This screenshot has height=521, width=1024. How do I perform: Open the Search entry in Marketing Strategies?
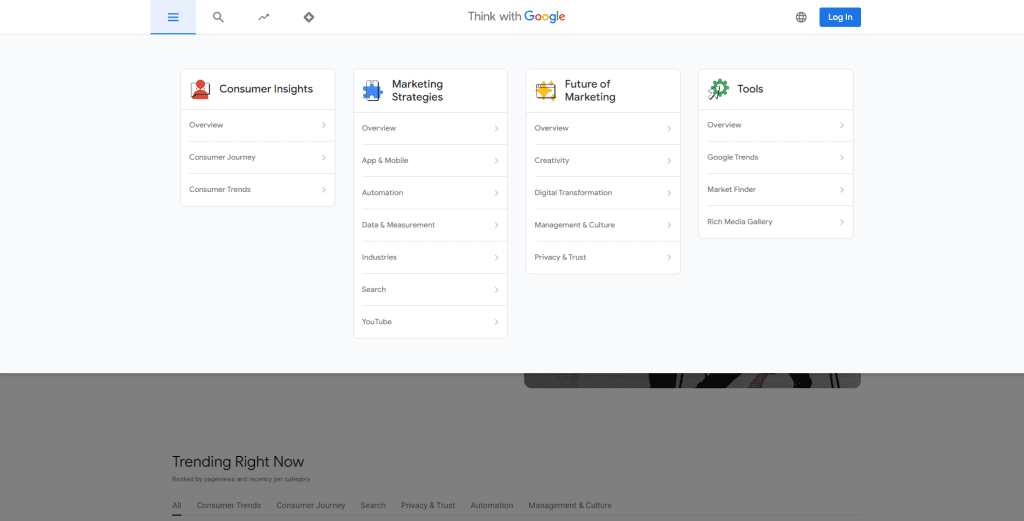point(430,290)
